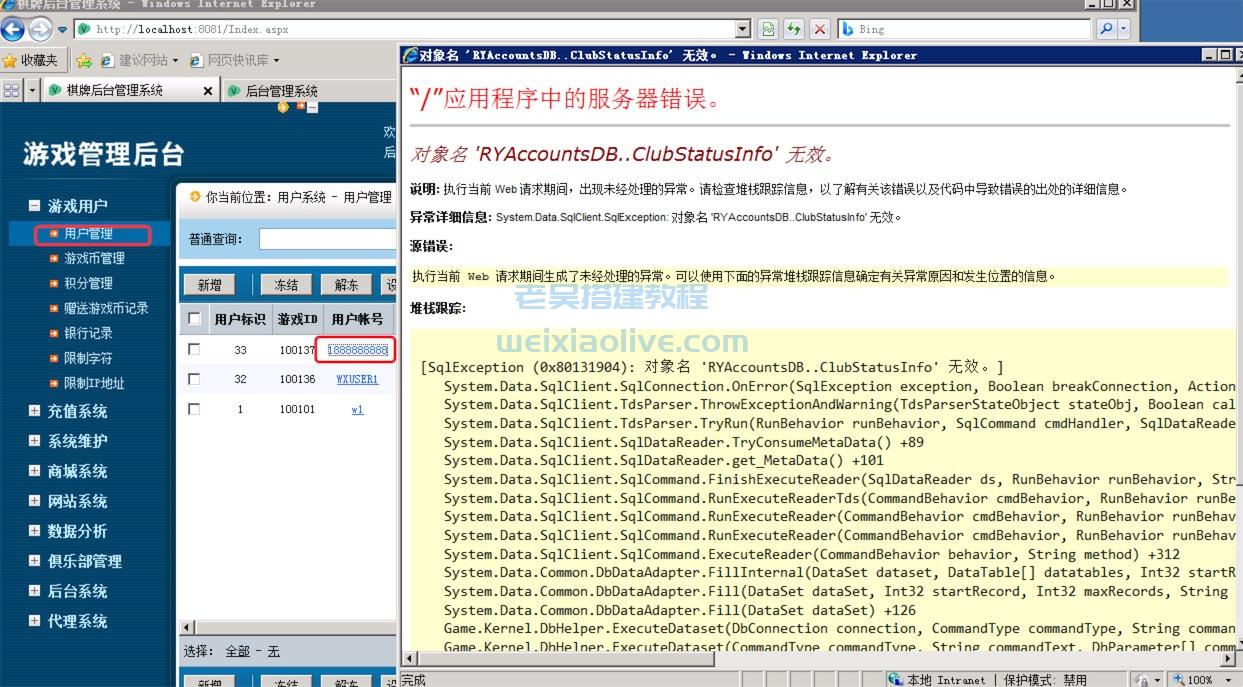Click the Bing search magnifier icon
This screenshot has height=687, width=1243.
[1105, 29]
